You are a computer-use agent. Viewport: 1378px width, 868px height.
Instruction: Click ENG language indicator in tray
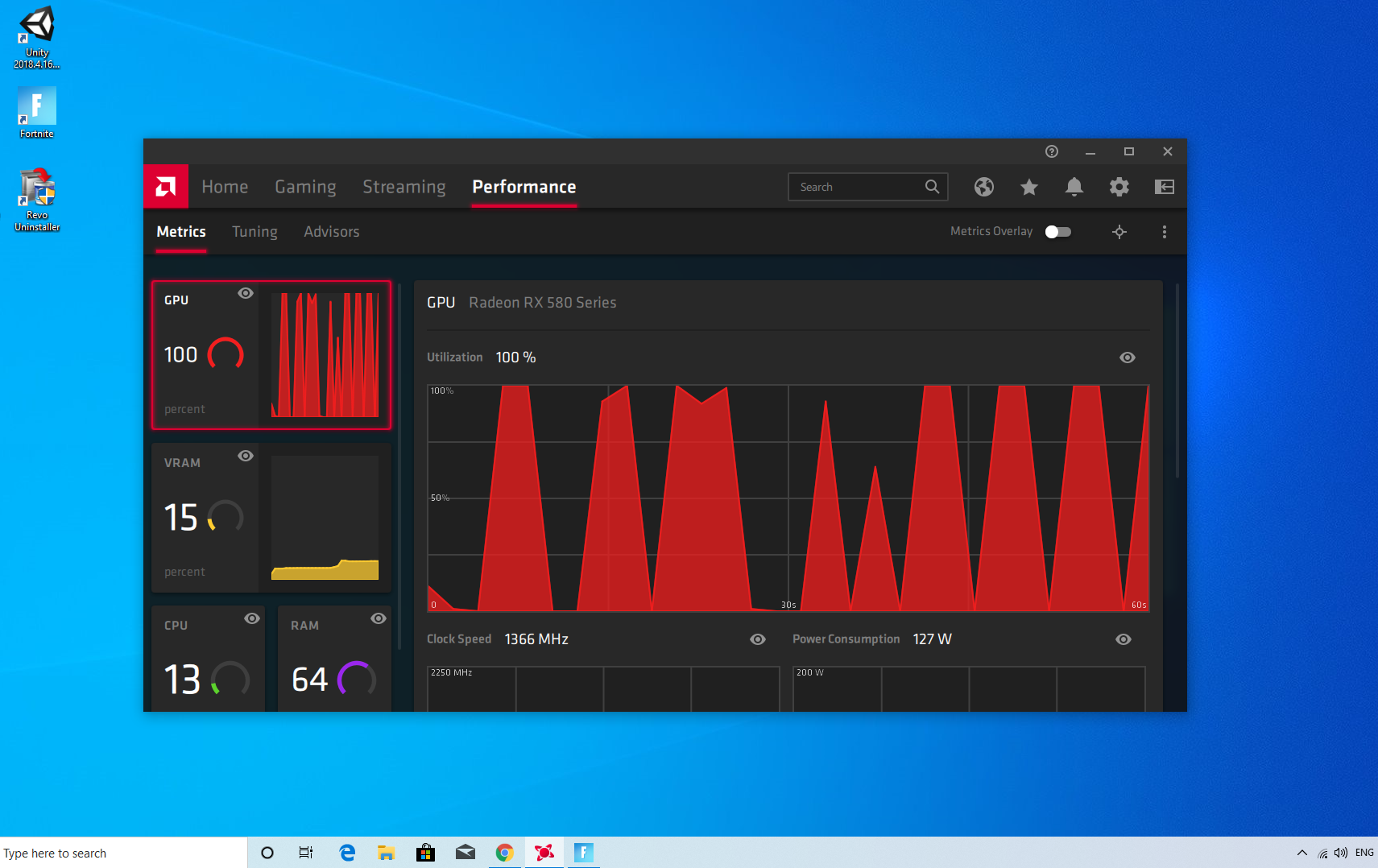[x=1364, y=853]
